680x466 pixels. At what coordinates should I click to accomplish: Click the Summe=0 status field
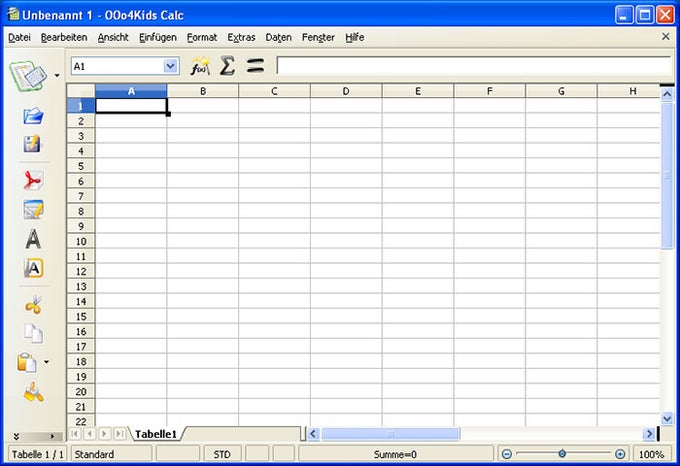pos(395,454)
